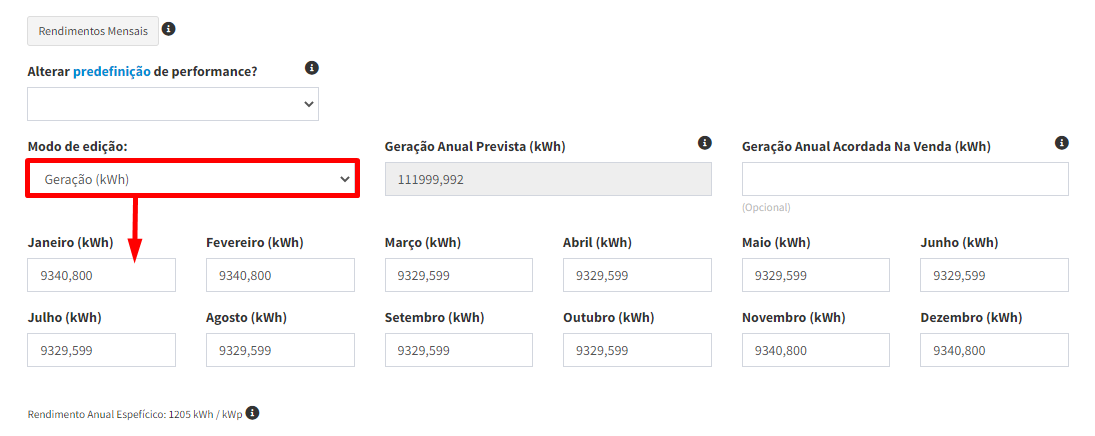The width and height of the screenshot is (1095, 436).
Task: Click info icon for Geração Anual Acordada
Action: point(1062,143)
